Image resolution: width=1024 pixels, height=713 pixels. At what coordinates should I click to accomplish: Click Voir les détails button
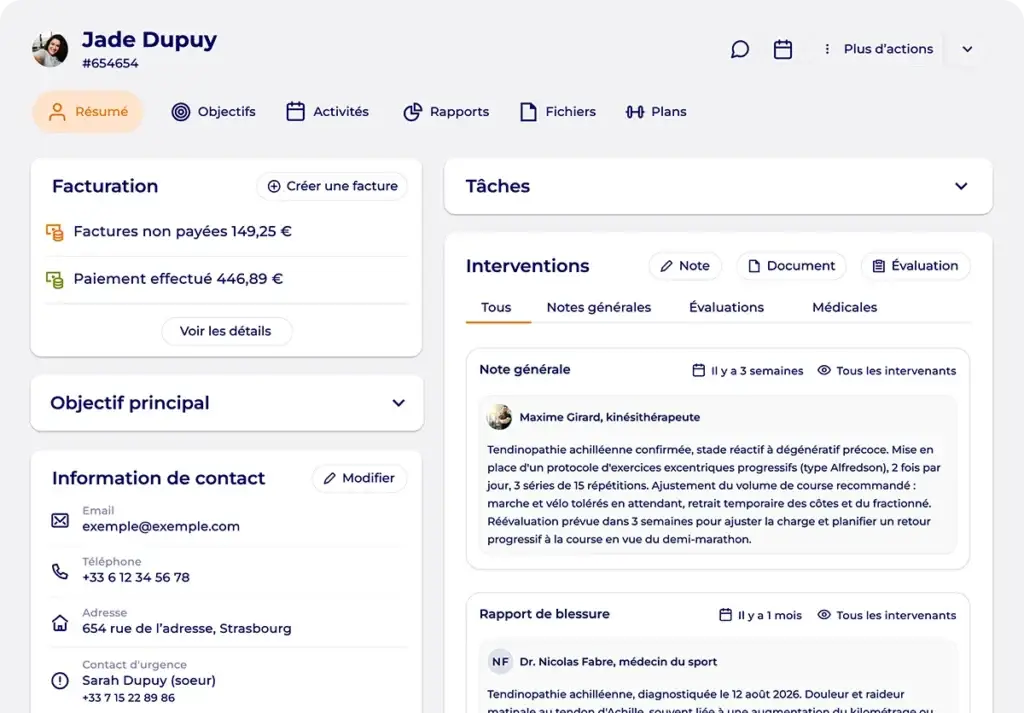pyautogui.click(x=226, y=331)
